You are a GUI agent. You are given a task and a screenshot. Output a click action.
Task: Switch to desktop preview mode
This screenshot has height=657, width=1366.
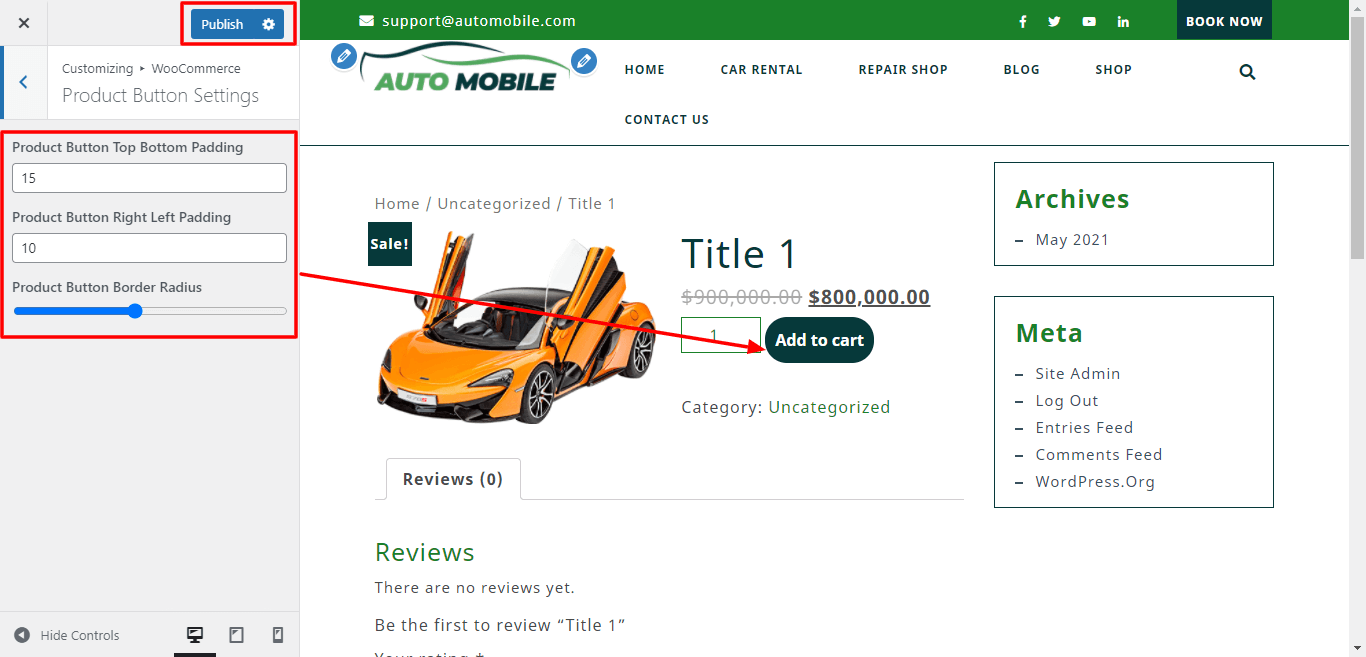point(195,635)
